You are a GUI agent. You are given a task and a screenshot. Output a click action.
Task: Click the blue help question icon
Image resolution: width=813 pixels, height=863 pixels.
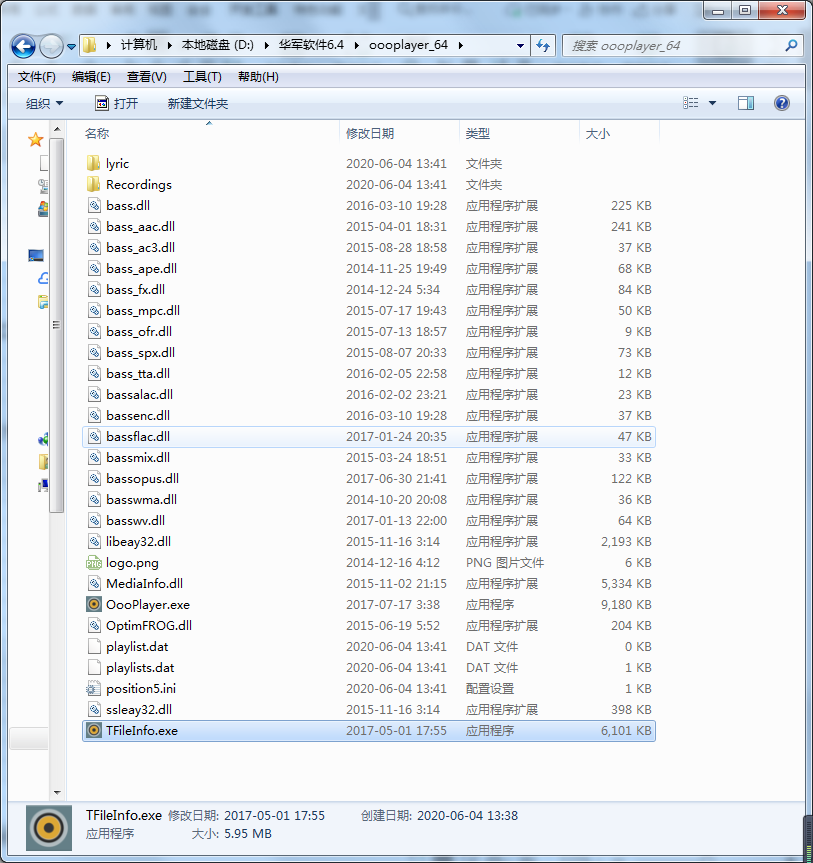point(782,103)
